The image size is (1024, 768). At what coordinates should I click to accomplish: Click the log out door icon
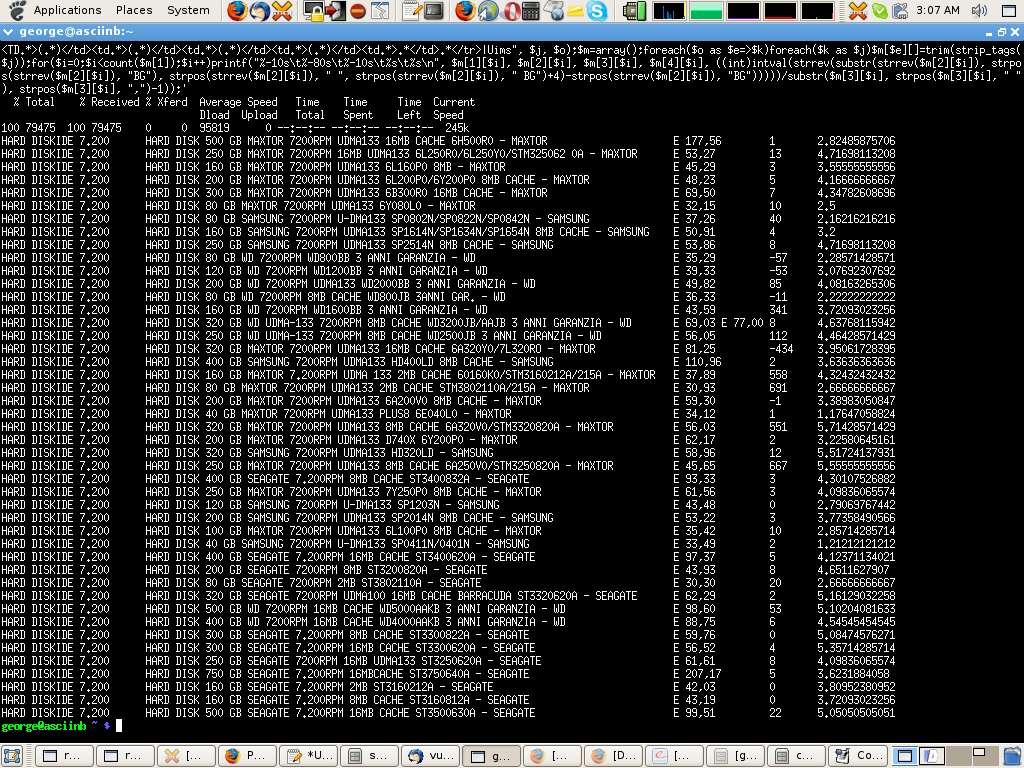click(335, 11)
